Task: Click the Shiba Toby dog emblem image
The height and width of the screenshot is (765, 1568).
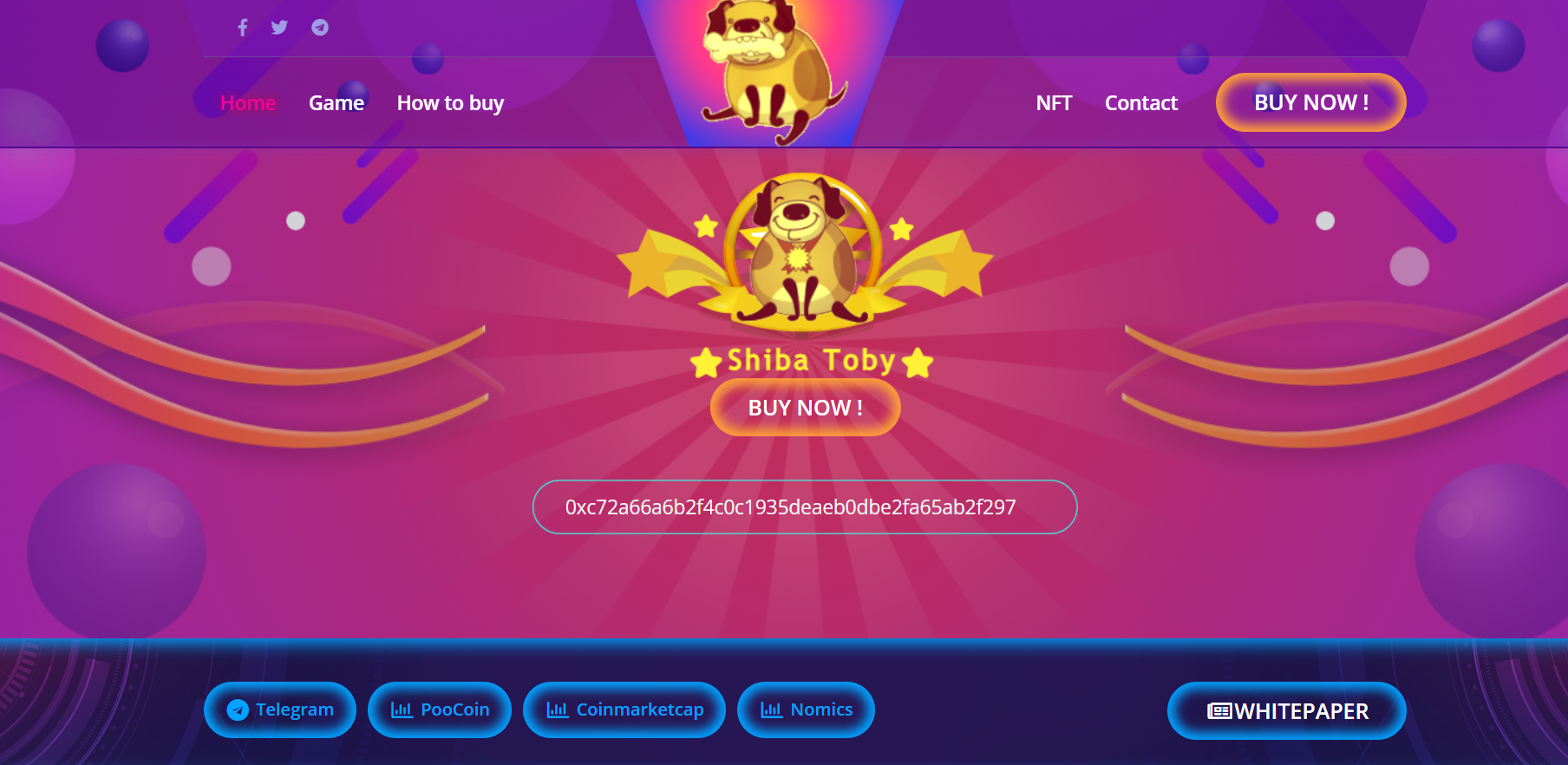Action: tap(804, 252)
